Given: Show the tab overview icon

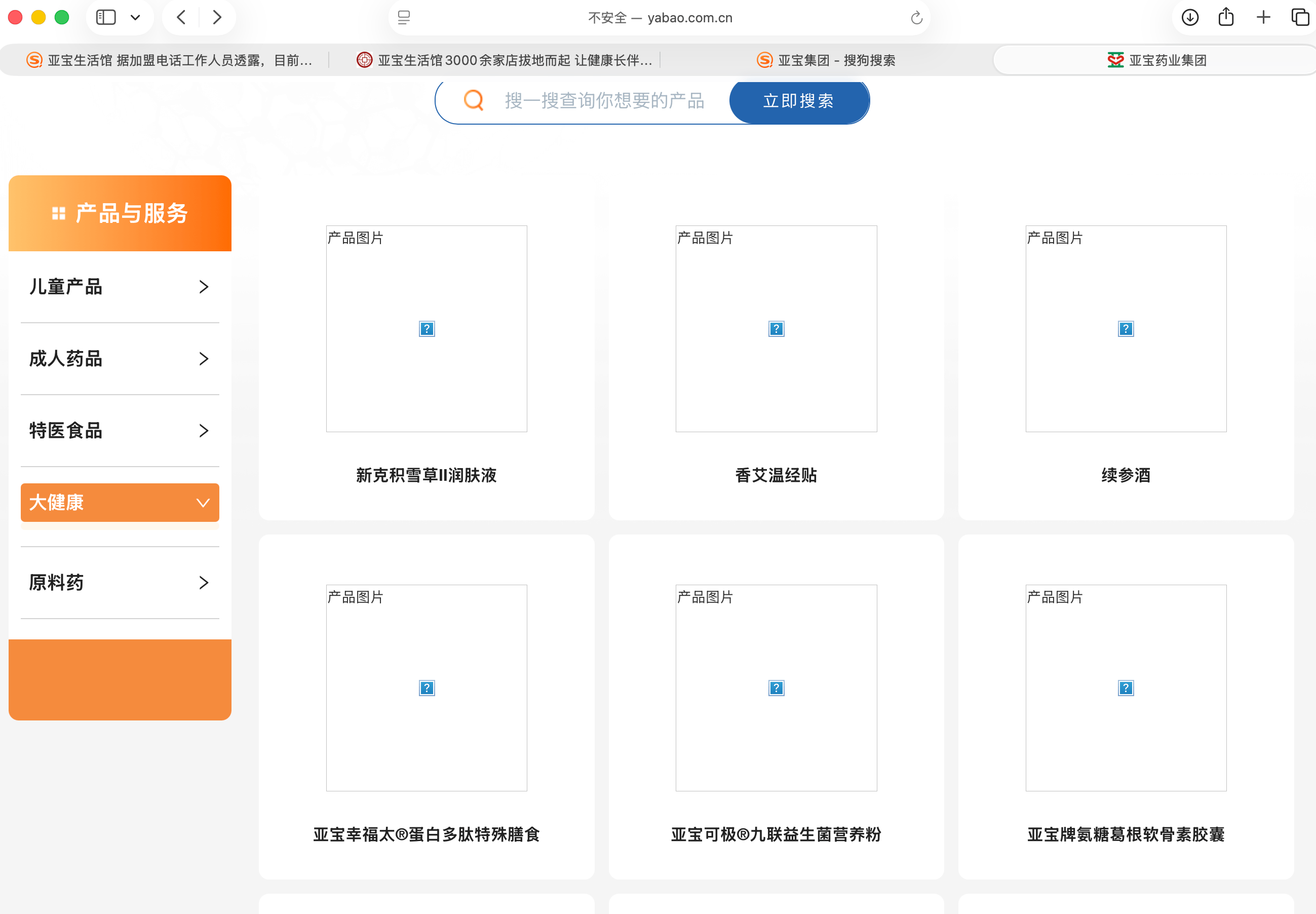Looking at the screenshot, I should pyautogui.click(x=1299, y=17).
